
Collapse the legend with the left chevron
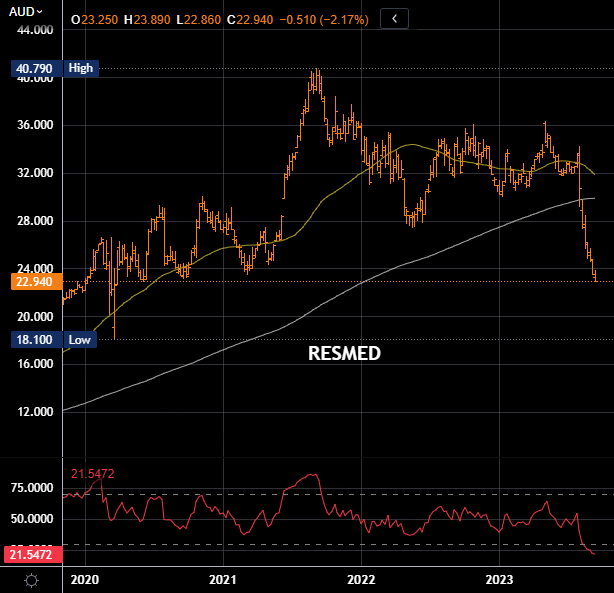point(395,18)
